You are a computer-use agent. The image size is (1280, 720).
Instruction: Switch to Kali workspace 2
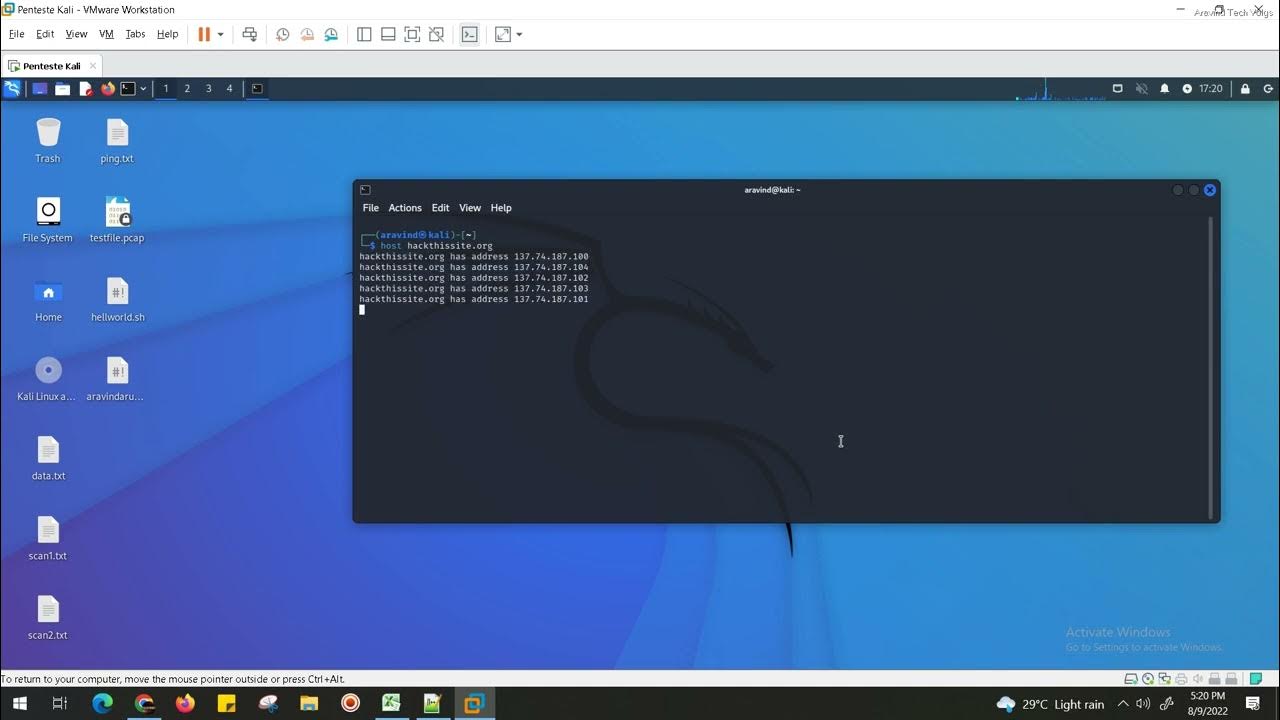[187, 88]
